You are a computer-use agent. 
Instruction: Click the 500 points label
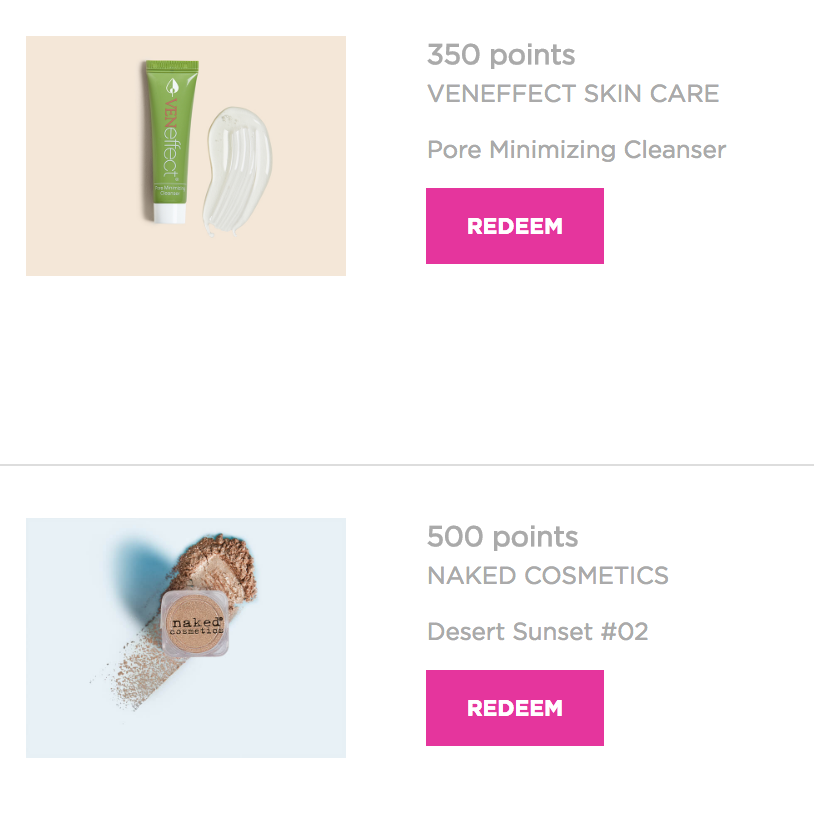[x=502, y=536]
